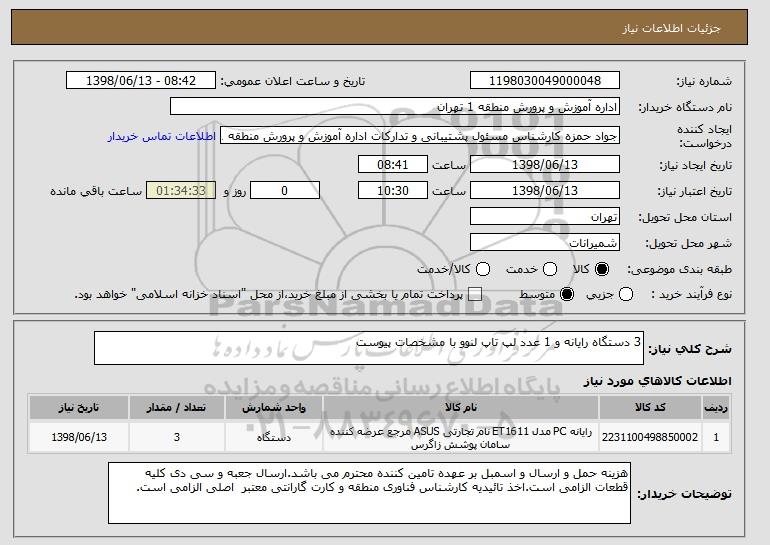
Task: Click the شماره نیاز field 1198030049000048
Action: click(545, 81)
